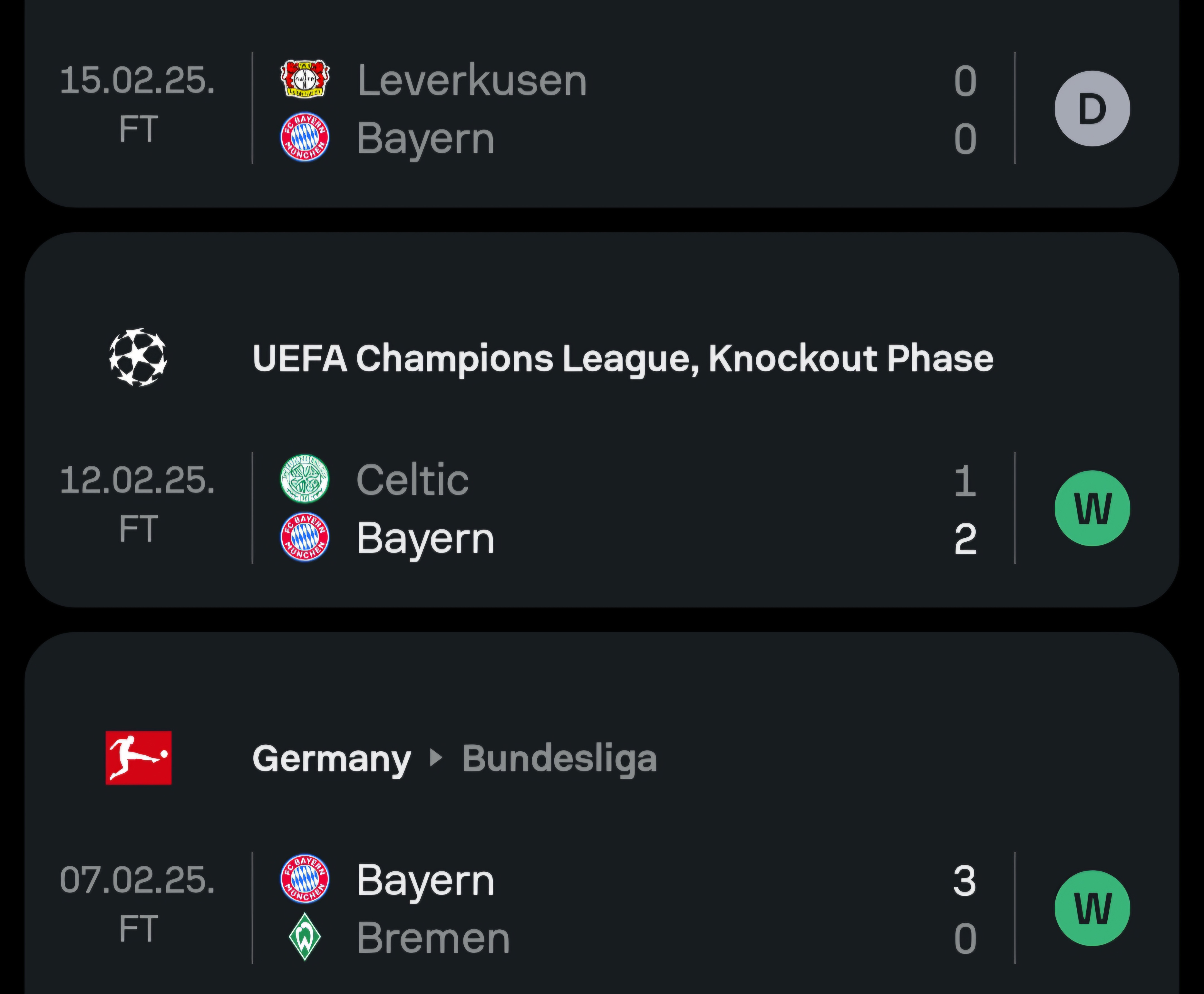
Task: Select the green W badge for Bremen match
Action: tap(1092, 908)
